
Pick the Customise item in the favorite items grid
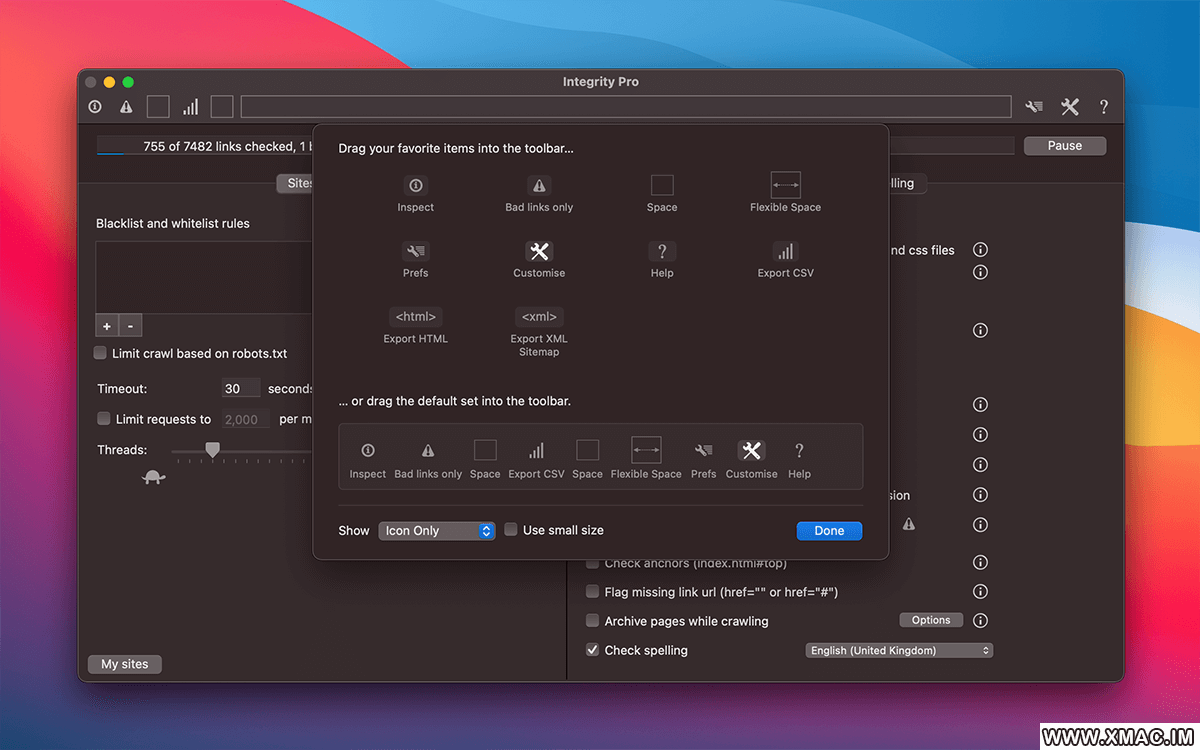pyautogui.click(x=539, y=259)
